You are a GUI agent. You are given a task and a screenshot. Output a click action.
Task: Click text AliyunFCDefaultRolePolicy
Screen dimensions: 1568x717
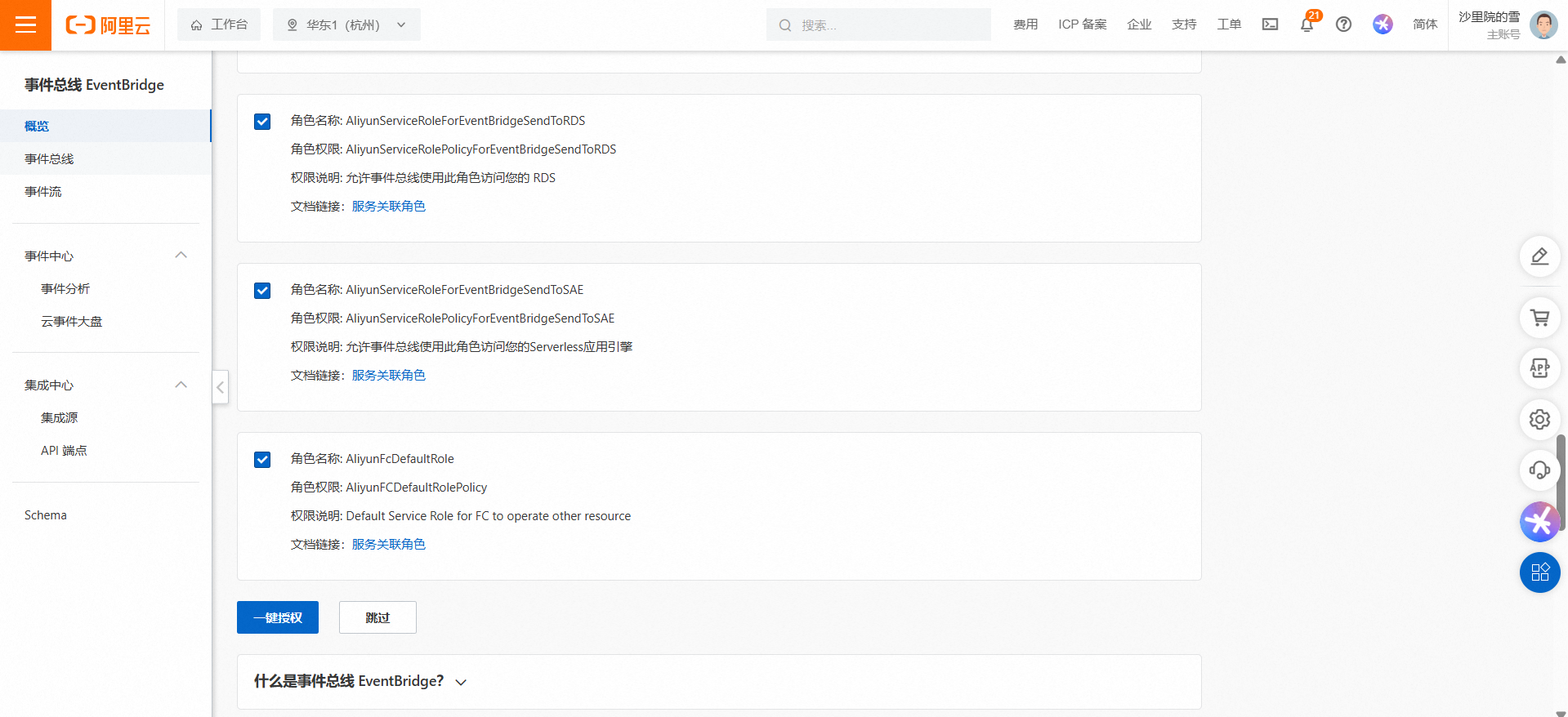(417, 488)
